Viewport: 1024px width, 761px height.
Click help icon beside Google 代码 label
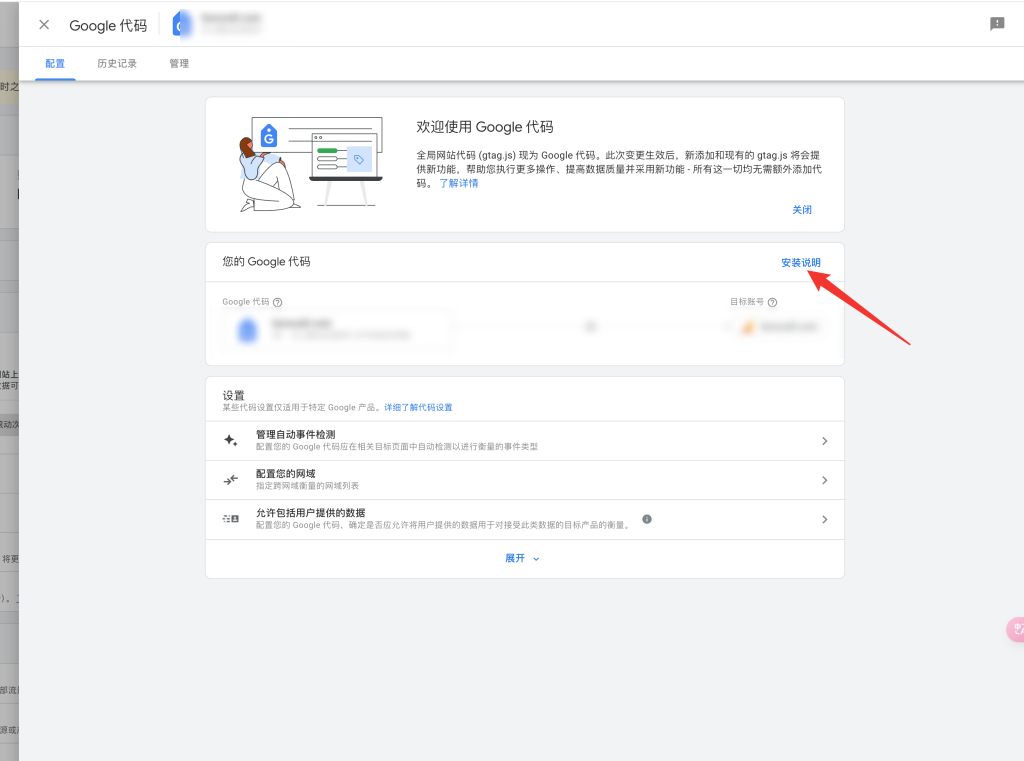pyautogui.click(x=278, y=302)
